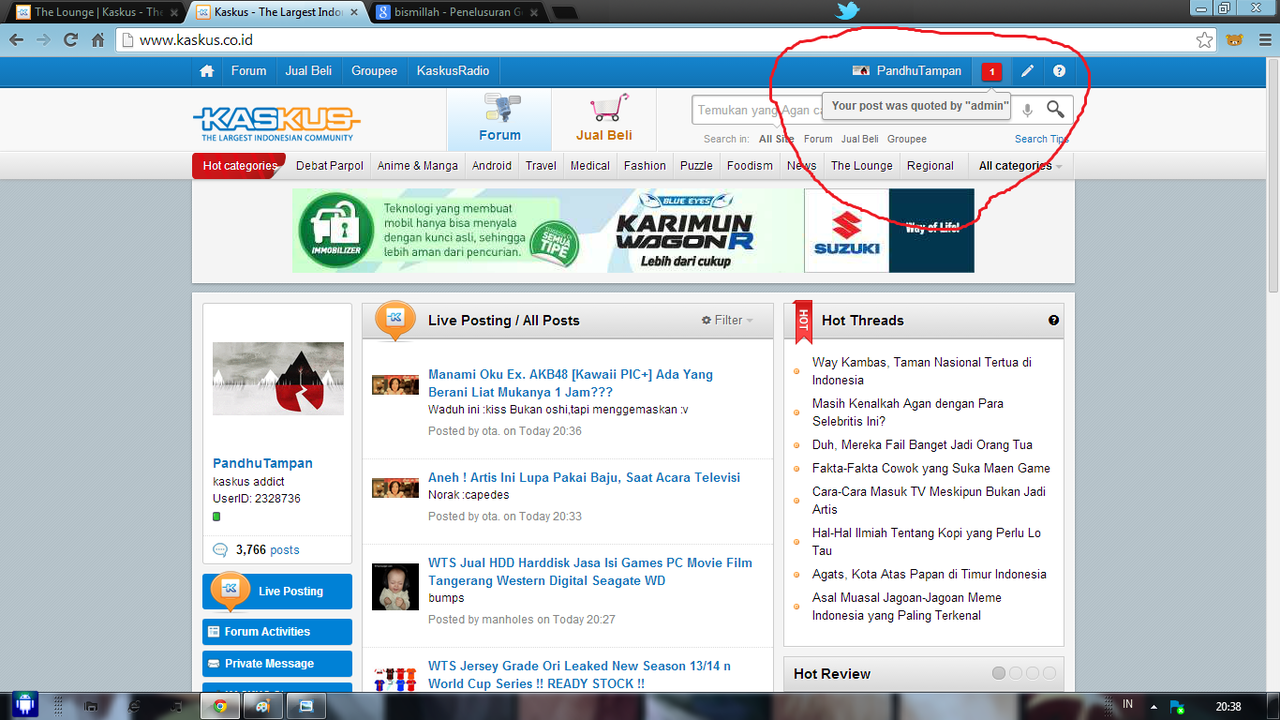1280x720 pixels.
Task: Select the first Hot Review carousel dot
Action: [x=998, y=673]
